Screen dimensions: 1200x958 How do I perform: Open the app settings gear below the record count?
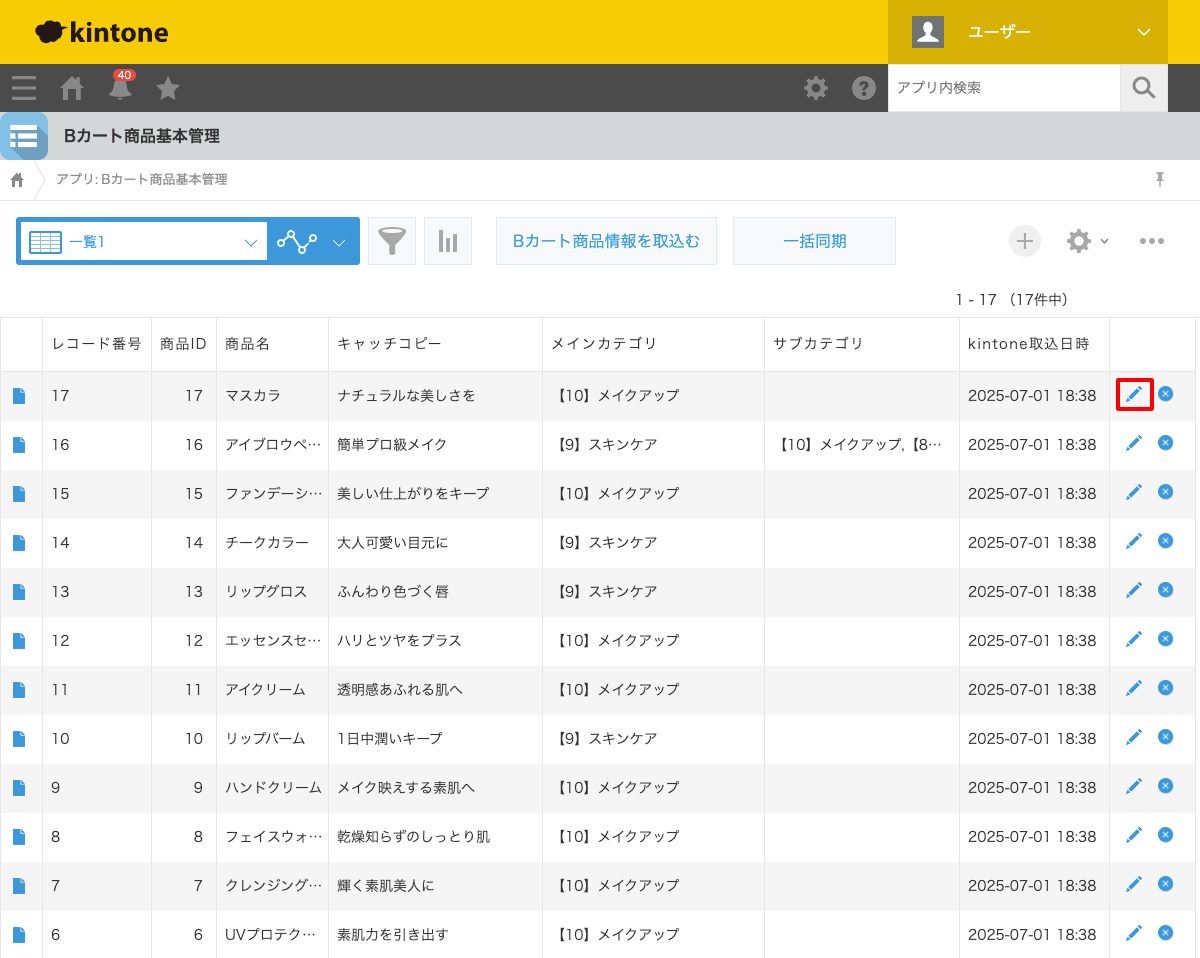pos(1081,240)
